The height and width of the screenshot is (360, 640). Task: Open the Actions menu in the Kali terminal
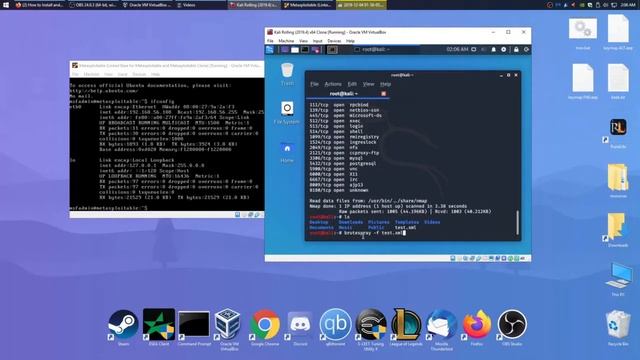333,84
